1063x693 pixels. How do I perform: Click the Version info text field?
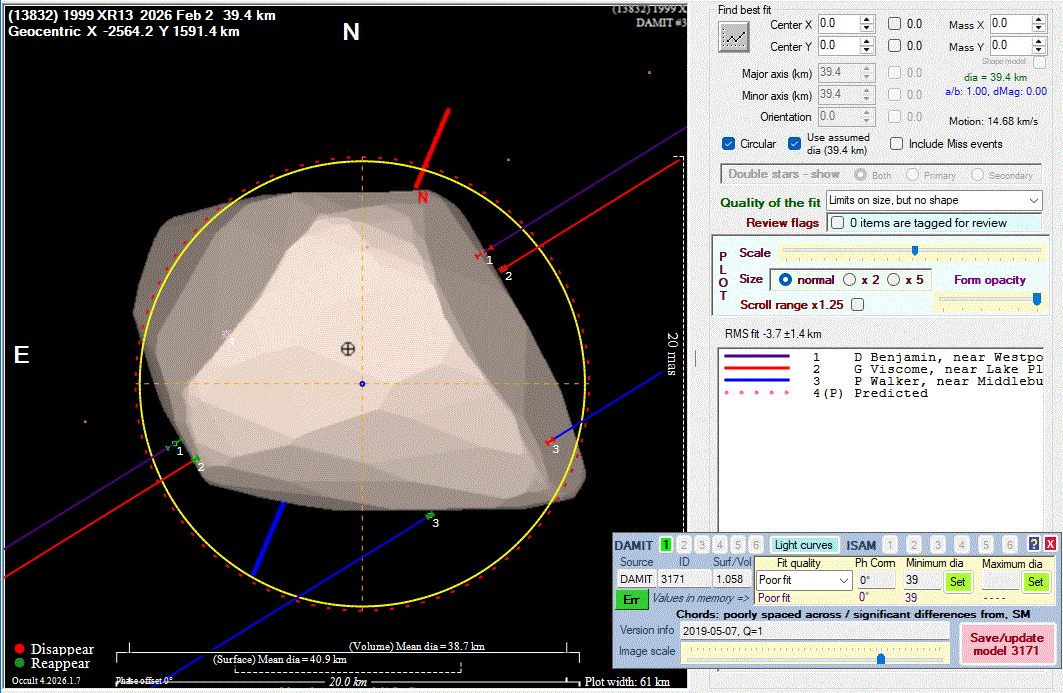[813, 631]
